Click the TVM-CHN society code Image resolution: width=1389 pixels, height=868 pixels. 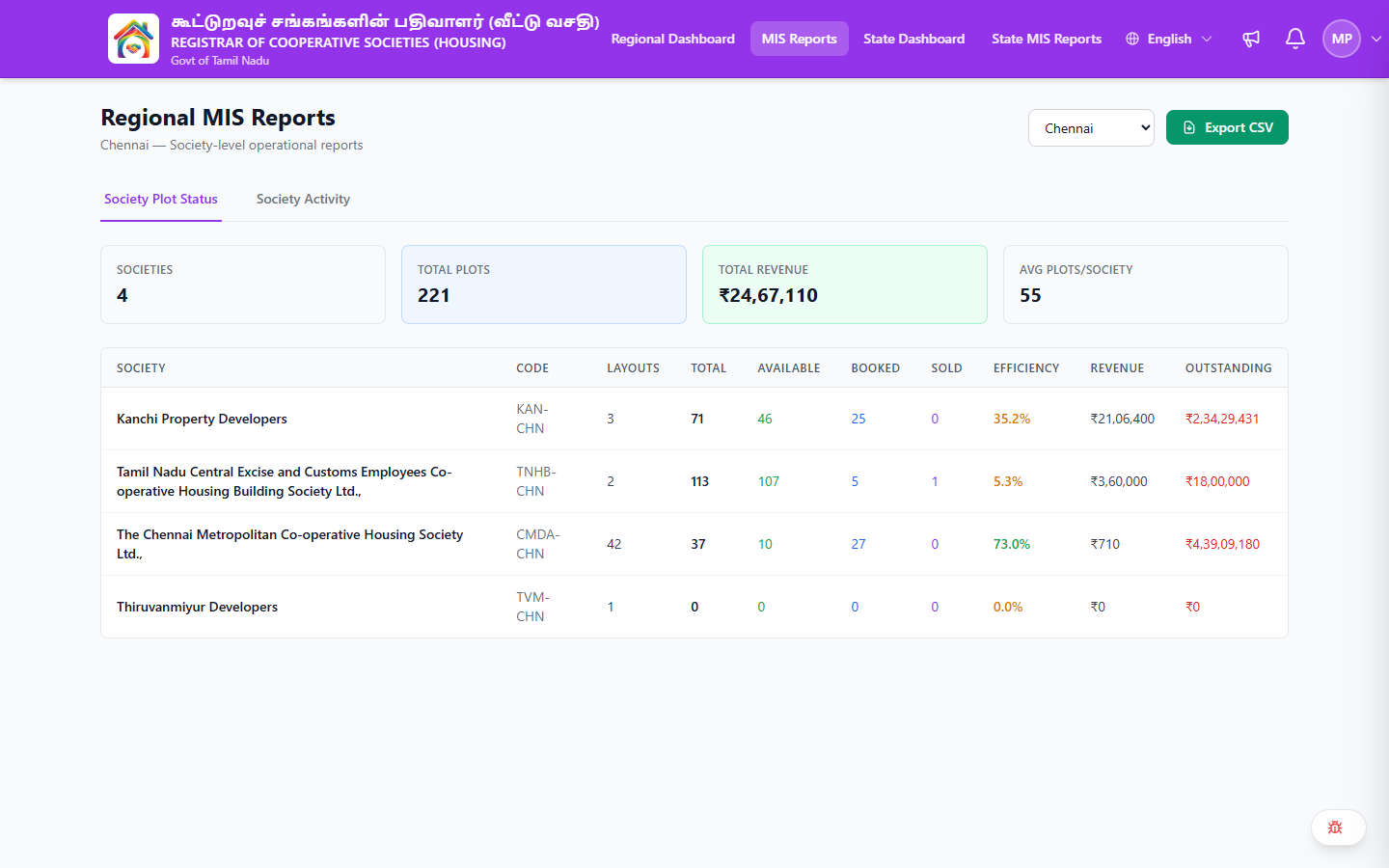coord(532,607)
